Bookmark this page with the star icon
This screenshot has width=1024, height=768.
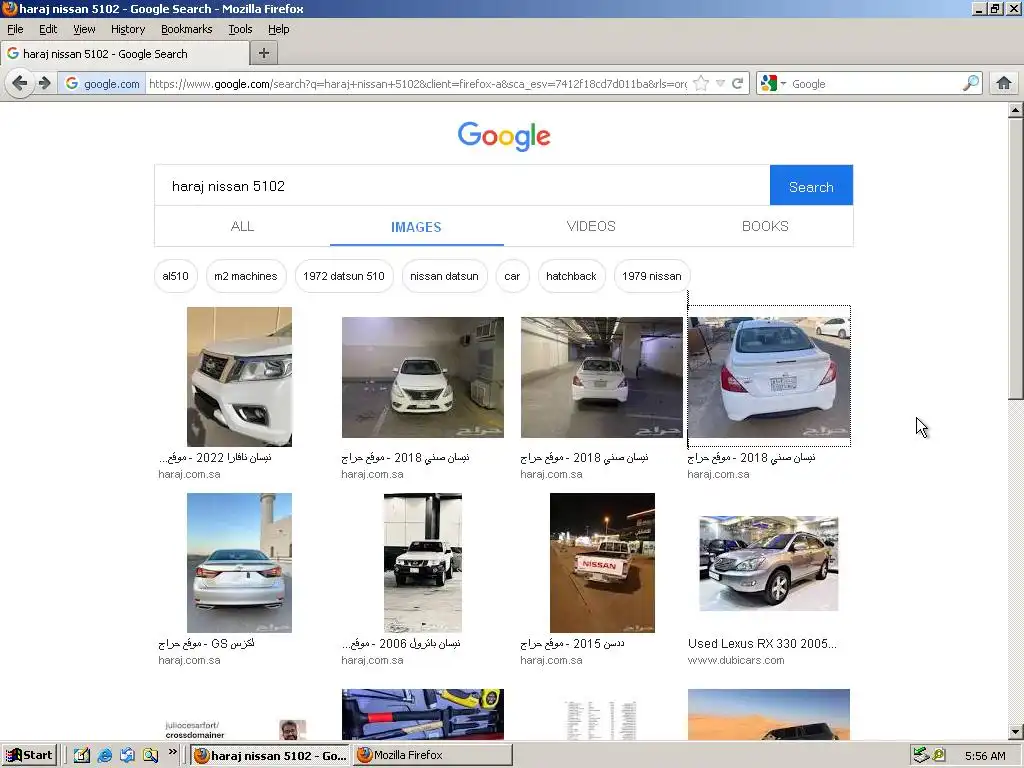[x=701, y=83]
